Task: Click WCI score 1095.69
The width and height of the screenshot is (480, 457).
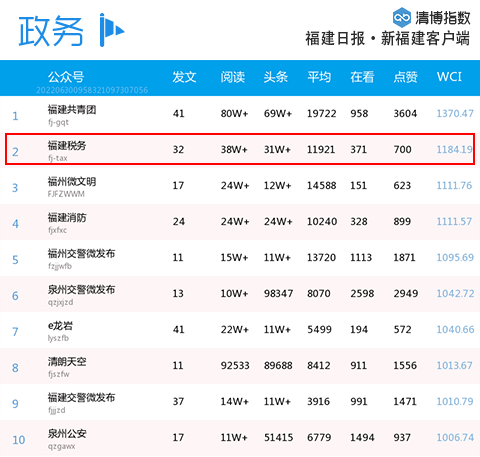Action: (x=455, y=257)
